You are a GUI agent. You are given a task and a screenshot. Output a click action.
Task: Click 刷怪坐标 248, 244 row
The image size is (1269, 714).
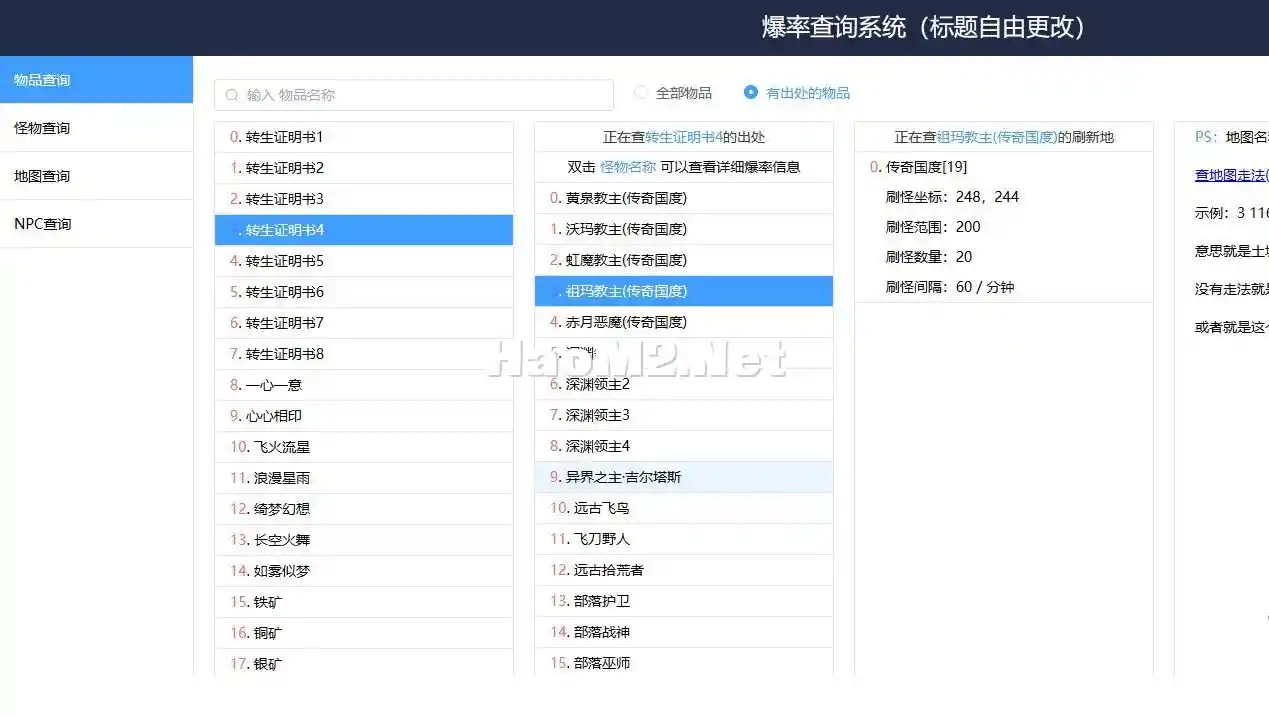(x=1004, y=197)
